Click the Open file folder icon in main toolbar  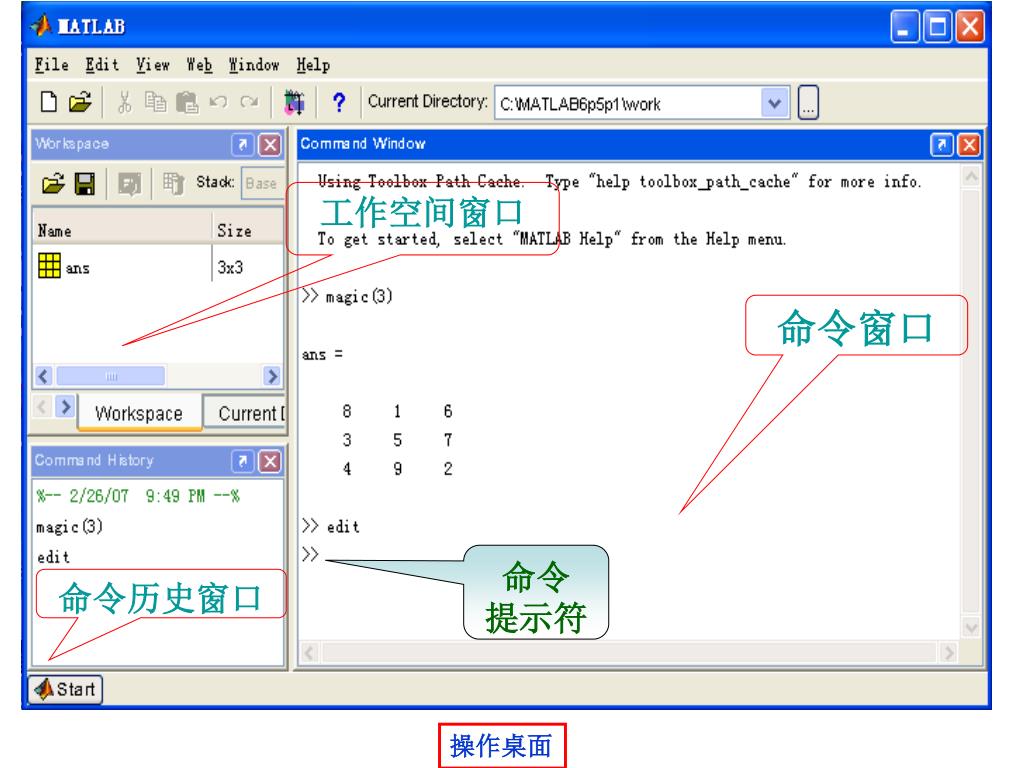80,102
